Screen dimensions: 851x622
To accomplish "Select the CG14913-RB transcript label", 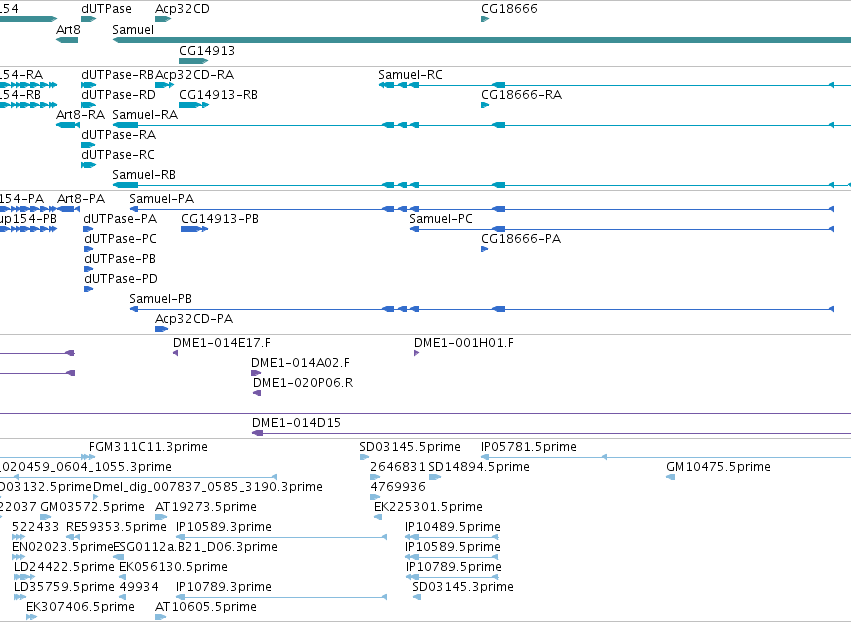I will 218,94.
